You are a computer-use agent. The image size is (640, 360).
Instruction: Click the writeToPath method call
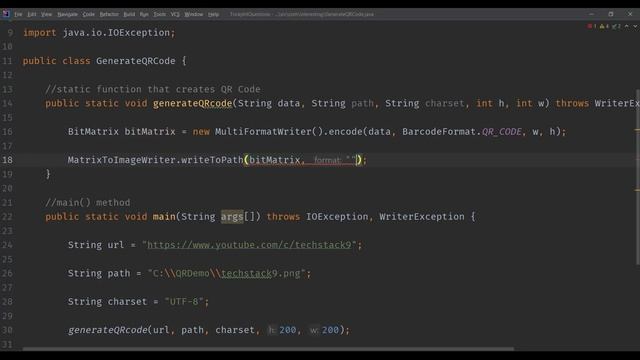212,160
